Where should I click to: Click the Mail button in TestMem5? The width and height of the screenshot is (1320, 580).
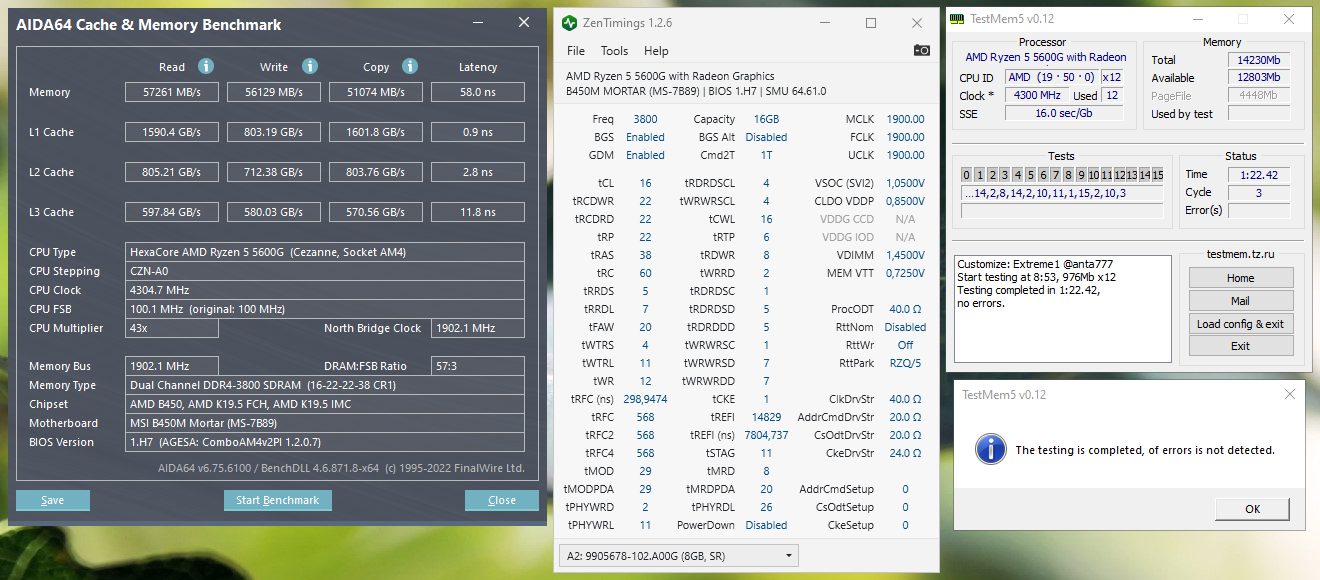point(1240,301)
